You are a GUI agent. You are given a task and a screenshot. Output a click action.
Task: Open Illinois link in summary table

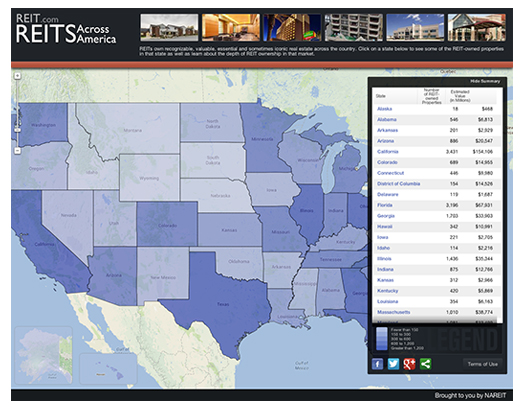384,259
